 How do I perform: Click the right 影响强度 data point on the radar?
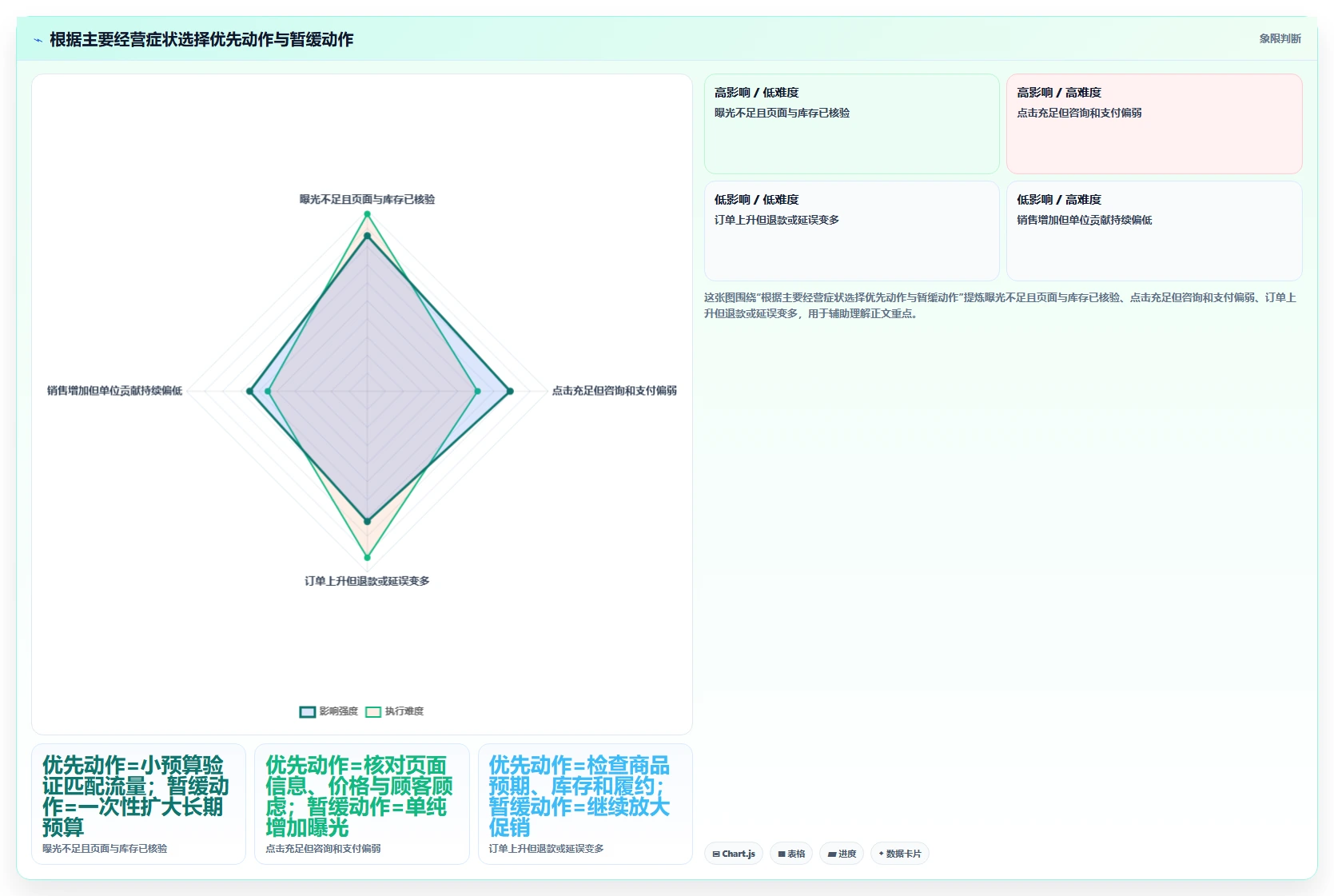pyautogui.click(x=510, y=392)
